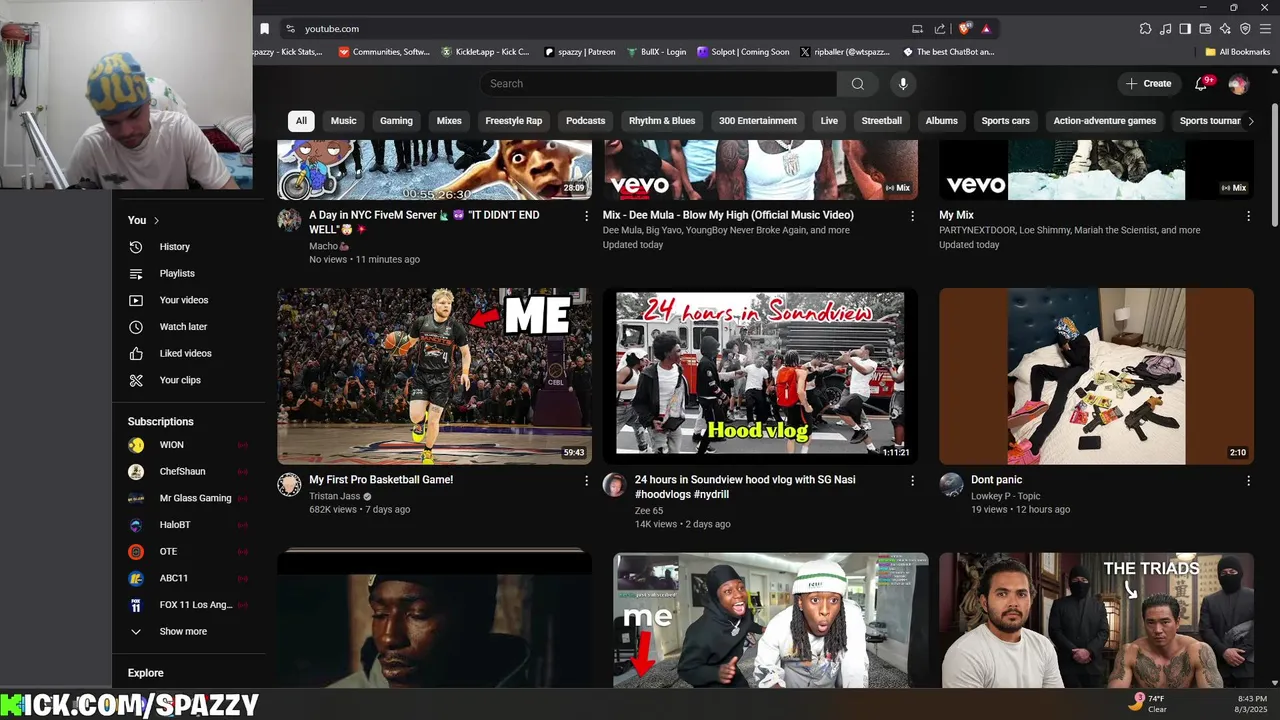
Task: Click the Create button
Action: click(1148, 84)
